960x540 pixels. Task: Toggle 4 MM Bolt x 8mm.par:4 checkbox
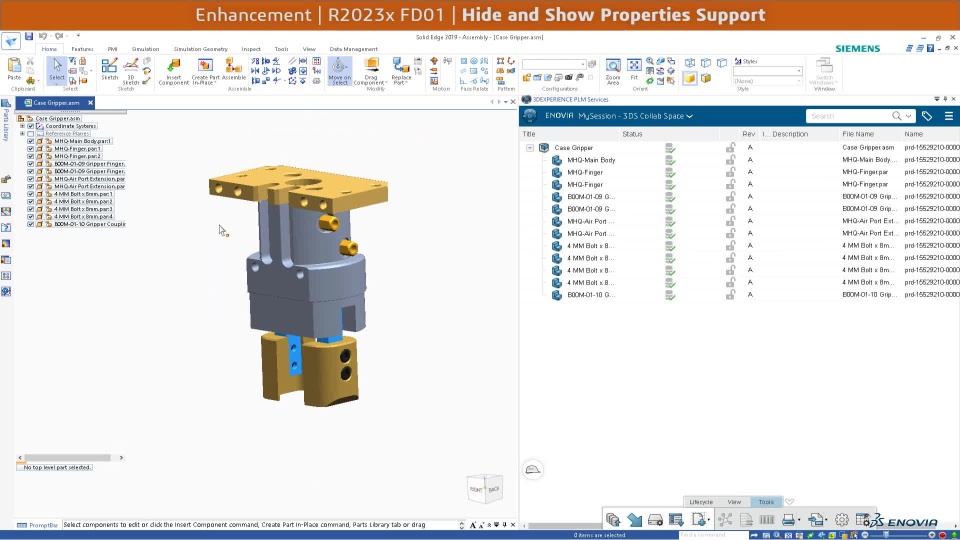tap(31, 217)
